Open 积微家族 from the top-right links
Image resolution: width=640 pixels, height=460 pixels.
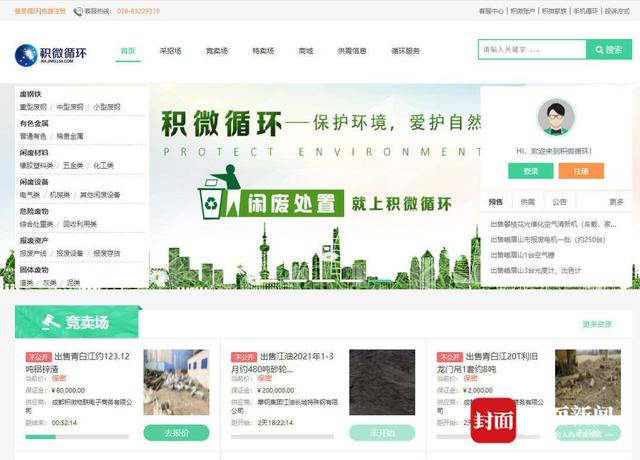click(554, 11)
